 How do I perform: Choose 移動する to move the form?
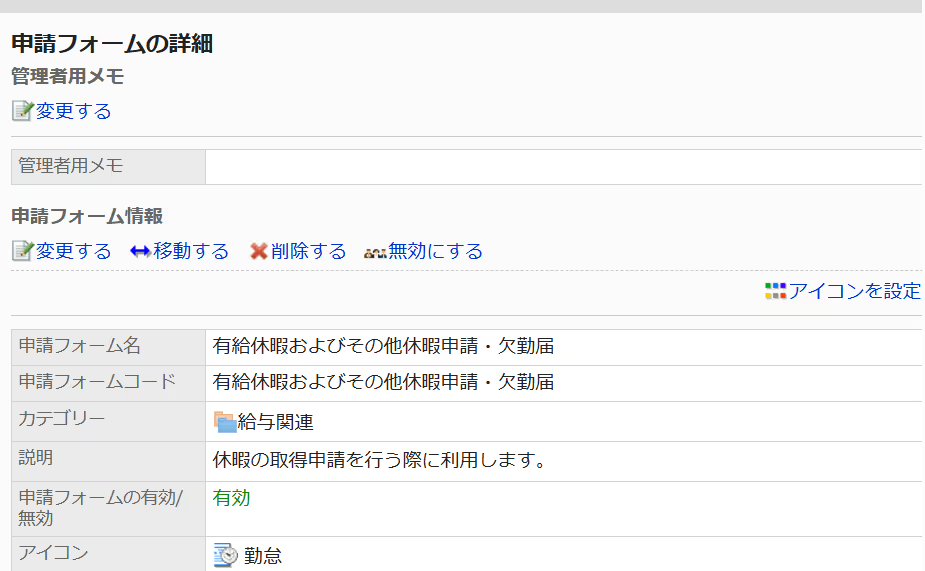pos(191,251)
